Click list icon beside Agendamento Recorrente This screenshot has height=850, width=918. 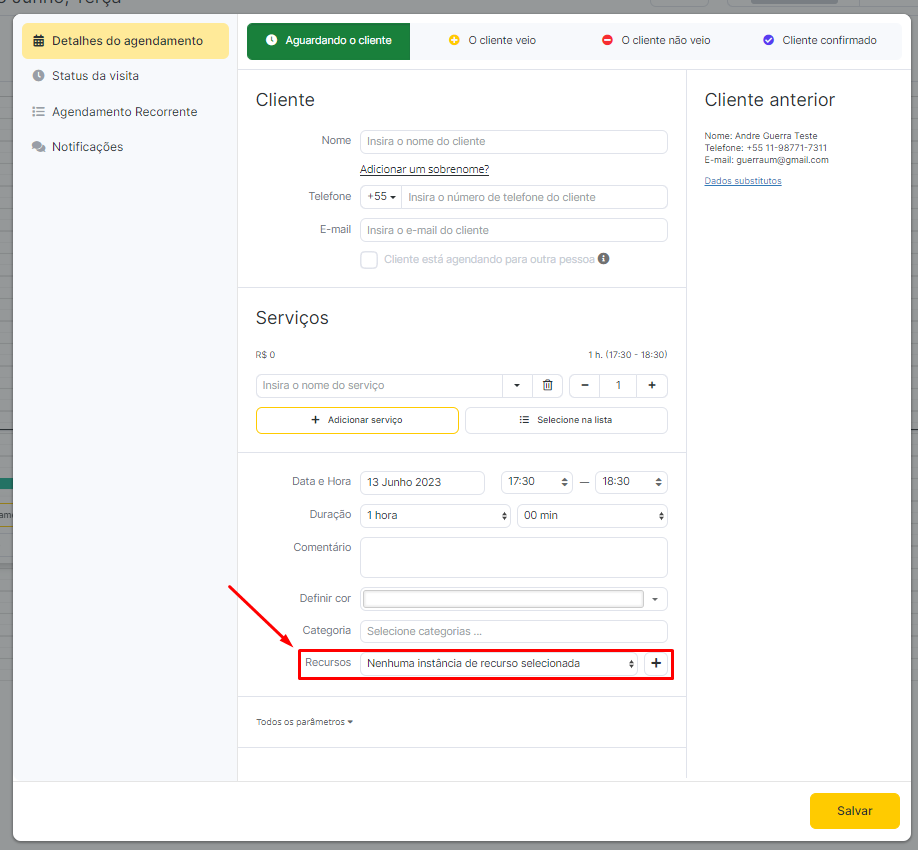tap(39, 111)
